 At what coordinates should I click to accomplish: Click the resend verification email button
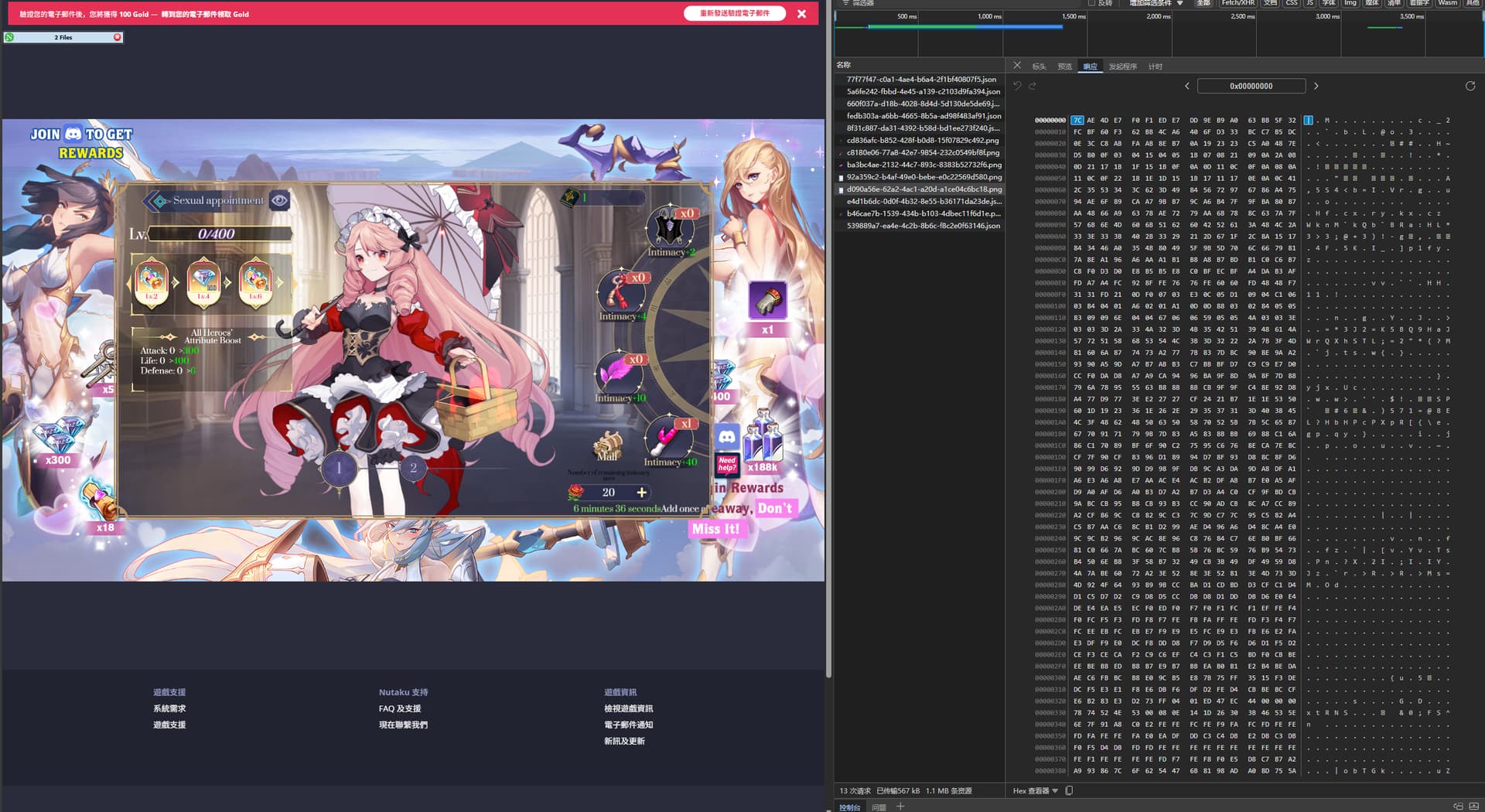point(734,13)
